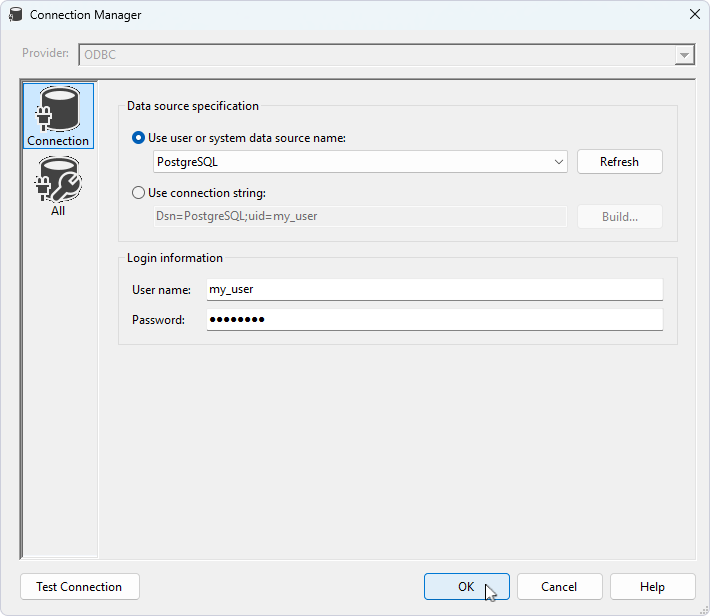Confirm with the OK button
The image size is (710, 616).
[x=466, y=587]
